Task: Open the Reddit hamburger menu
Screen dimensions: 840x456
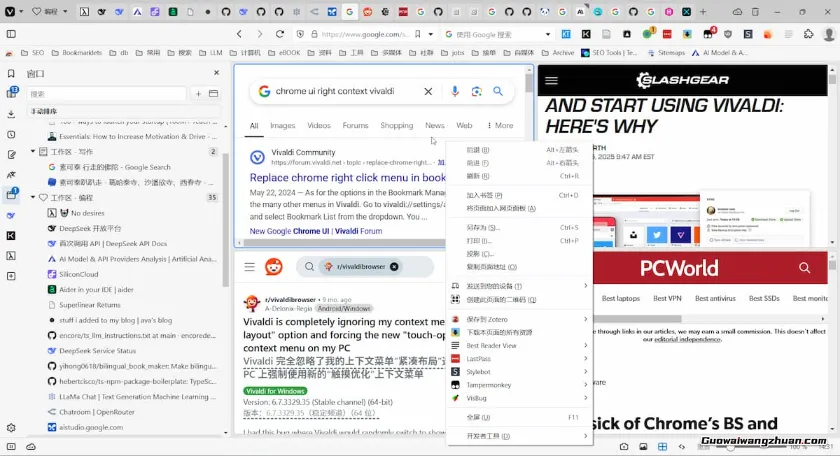Action: tap(250, 266)
